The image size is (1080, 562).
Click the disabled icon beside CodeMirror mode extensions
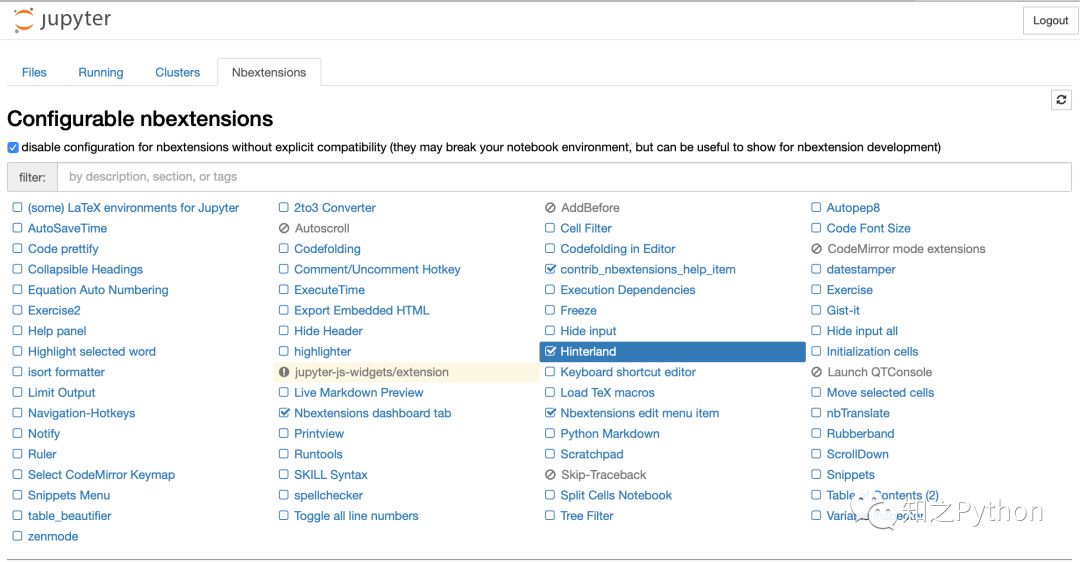click(817, 249)
